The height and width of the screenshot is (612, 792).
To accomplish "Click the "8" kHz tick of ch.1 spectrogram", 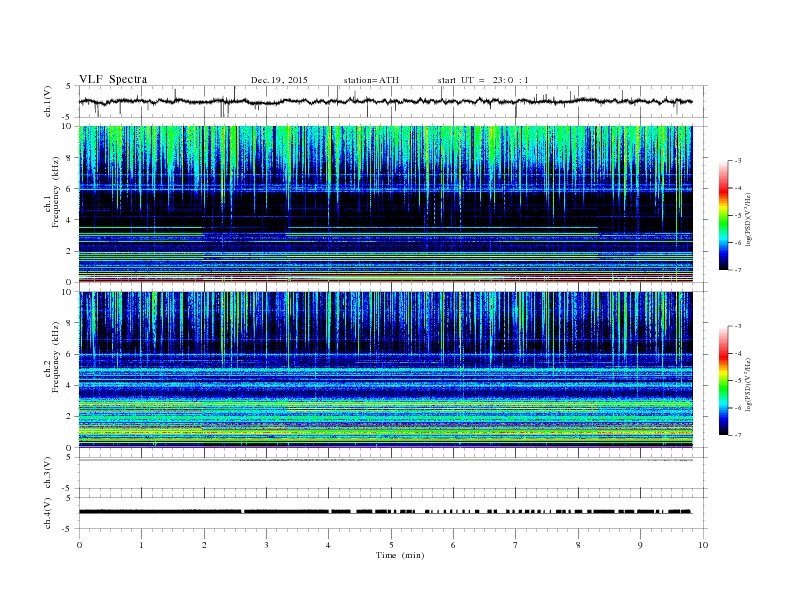I will click(69, 158).
